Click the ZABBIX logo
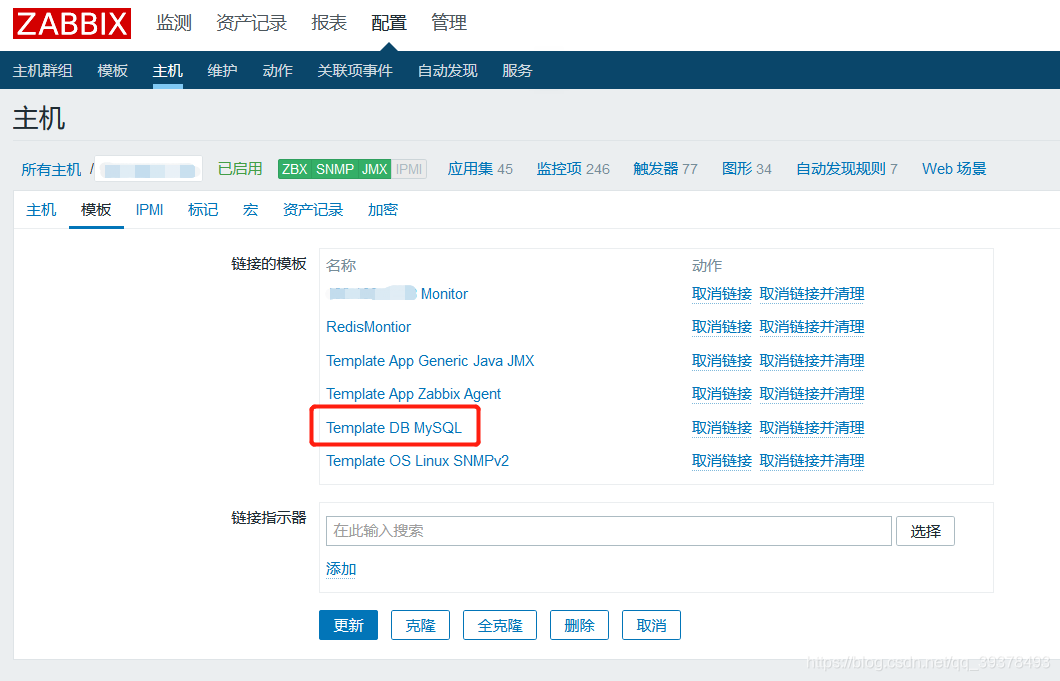Image resolution: width=1060 pixels, height=681 pixels. [x=70, y=23]
